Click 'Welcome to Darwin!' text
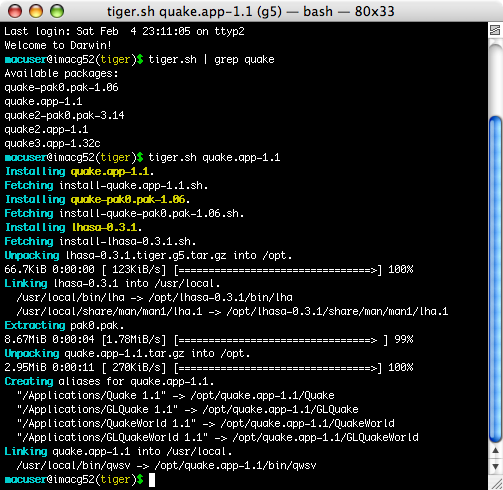Screen dimensions: 503x490 pyautogui.click(x=58, y=45)
